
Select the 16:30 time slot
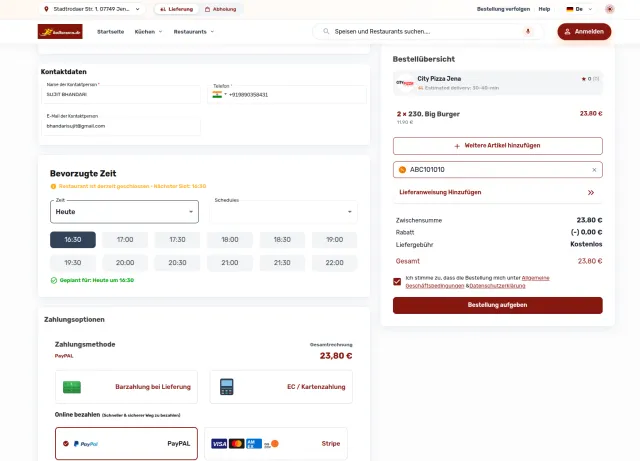point(73,240)
